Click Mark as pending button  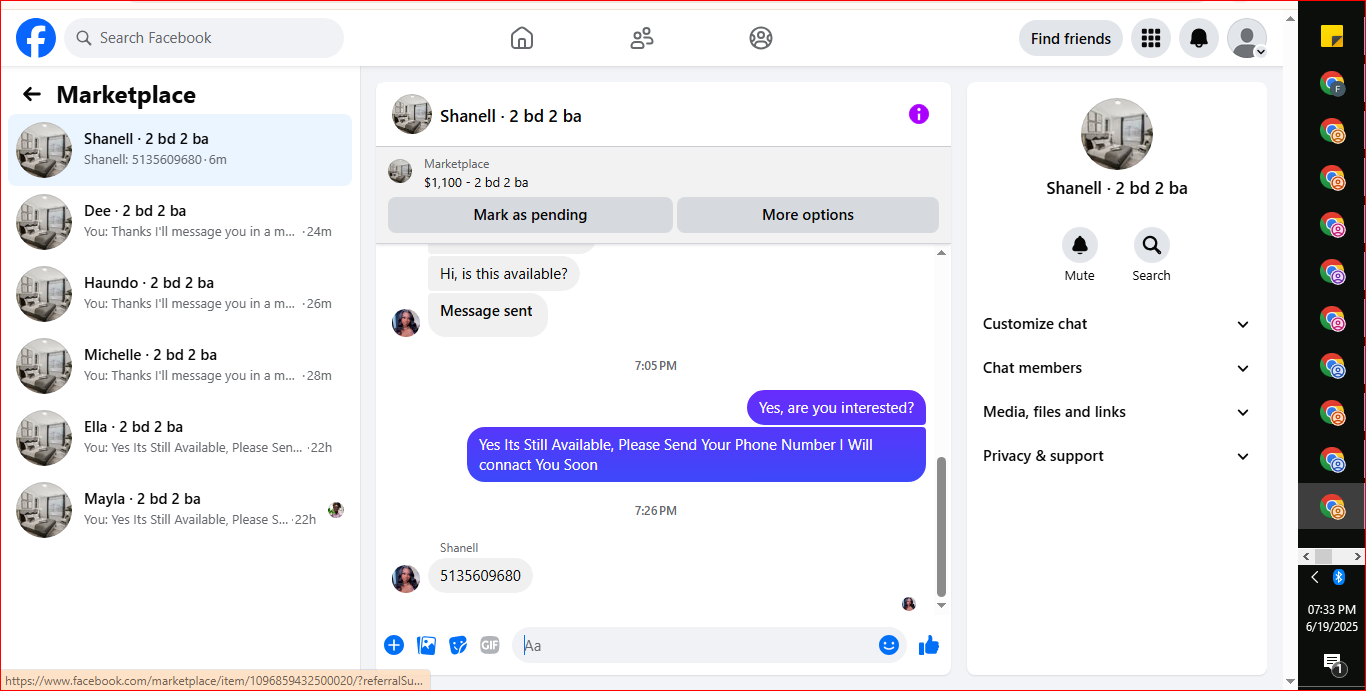[x=530, y=215]
